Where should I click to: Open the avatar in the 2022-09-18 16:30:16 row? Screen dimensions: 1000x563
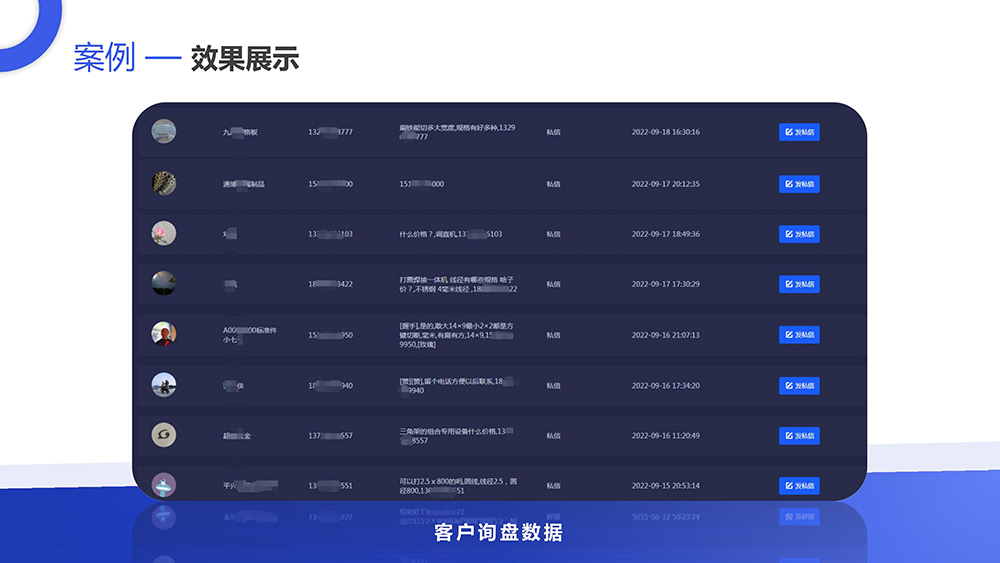point(164,131)
